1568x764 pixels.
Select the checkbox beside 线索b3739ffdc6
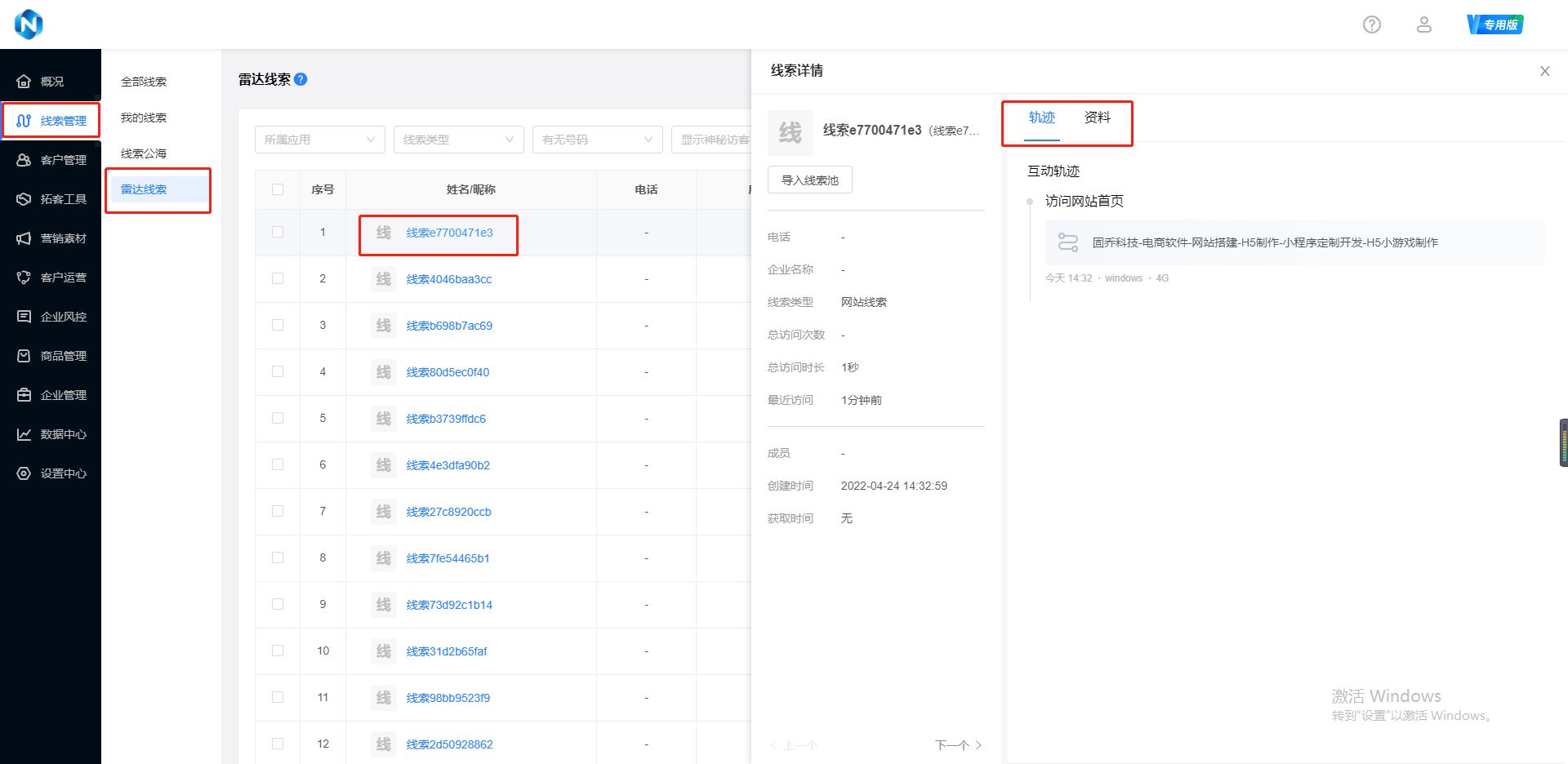[278, 418]
